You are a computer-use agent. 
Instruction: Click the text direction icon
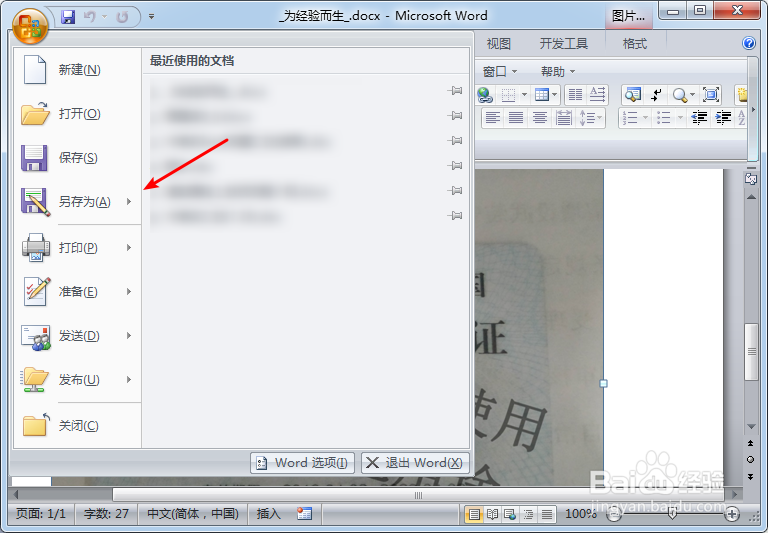coord(598,95)
